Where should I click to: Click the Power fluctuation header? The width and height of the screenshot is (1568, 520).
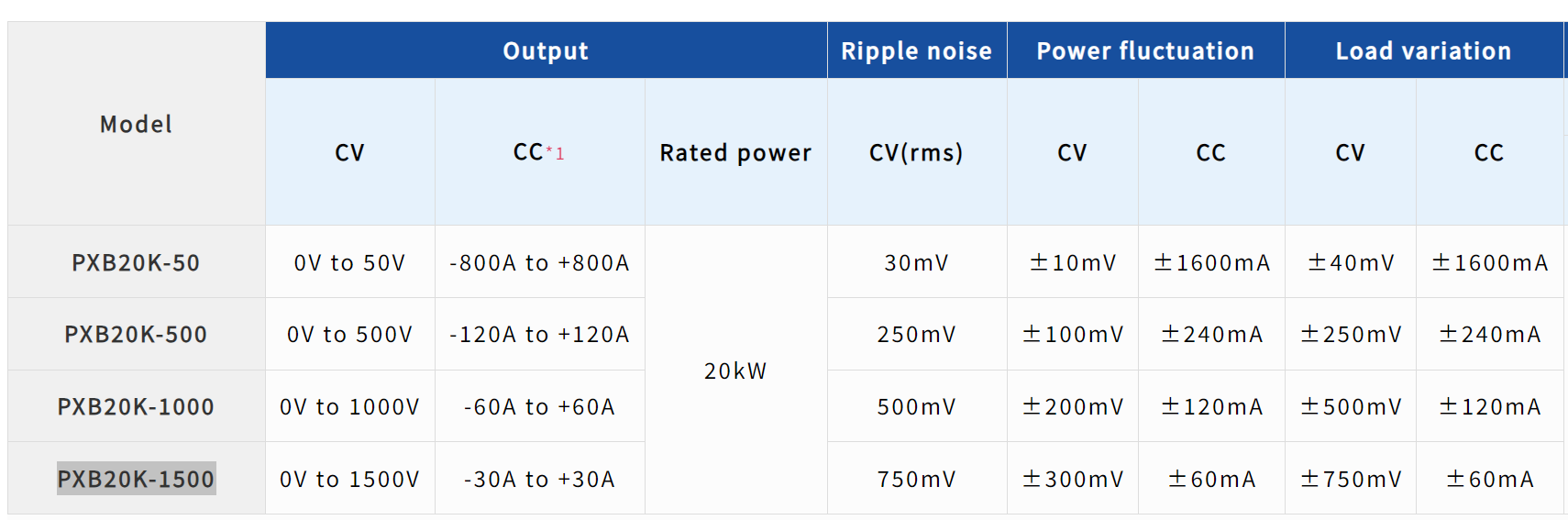[1145, 51]
